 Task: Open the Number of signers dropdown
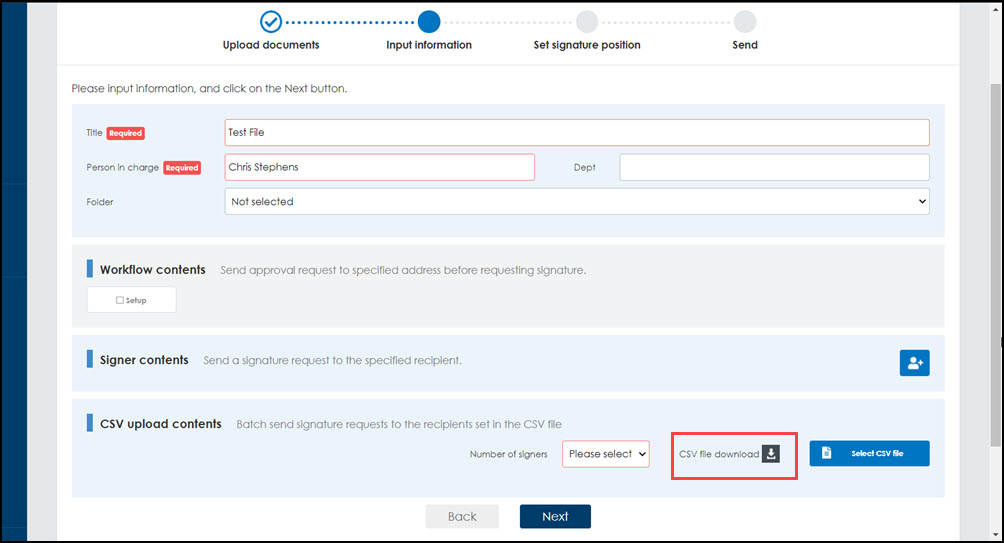click(606, 454)
